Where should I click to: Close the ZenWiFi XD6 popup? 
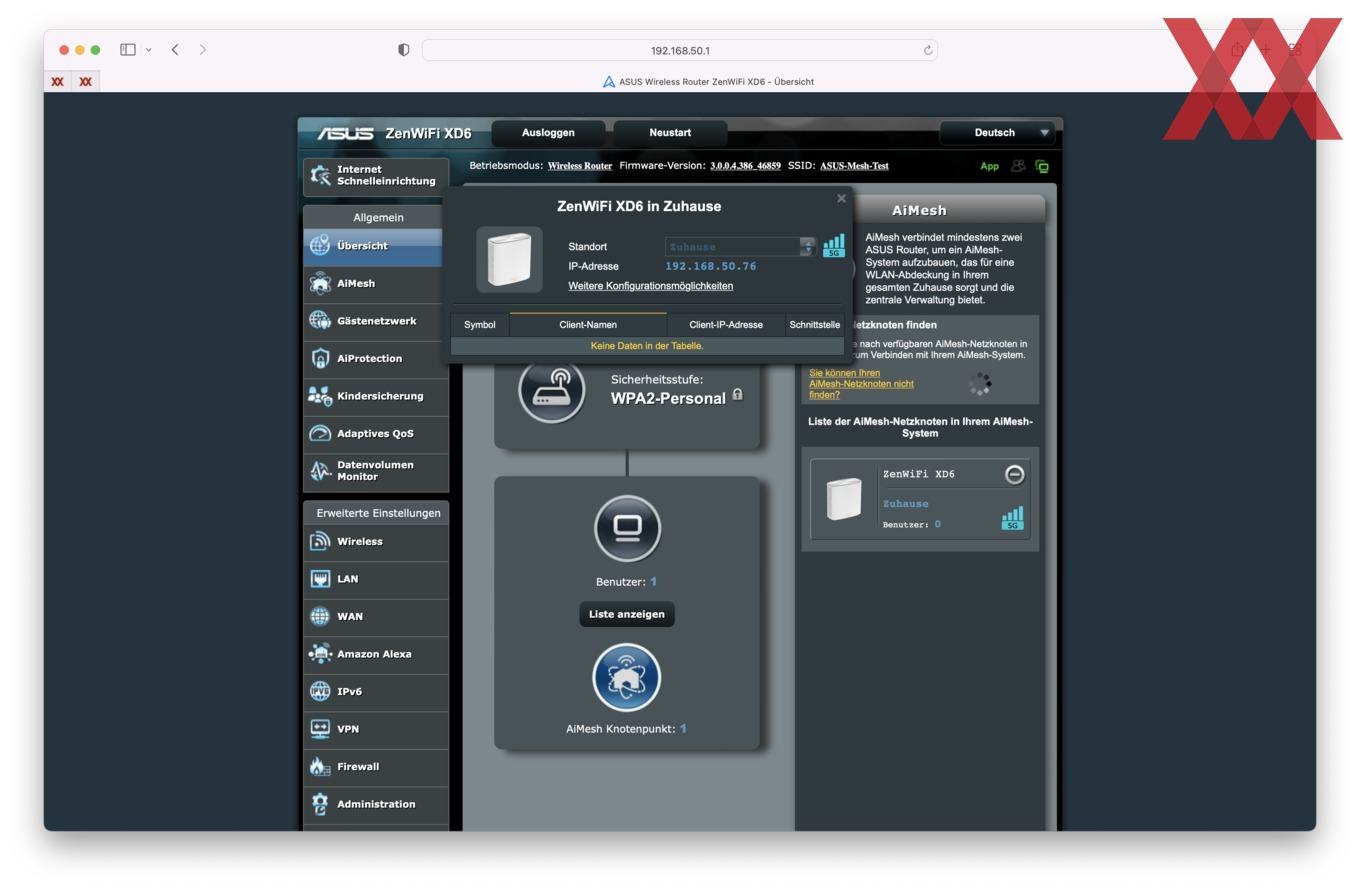841,198
